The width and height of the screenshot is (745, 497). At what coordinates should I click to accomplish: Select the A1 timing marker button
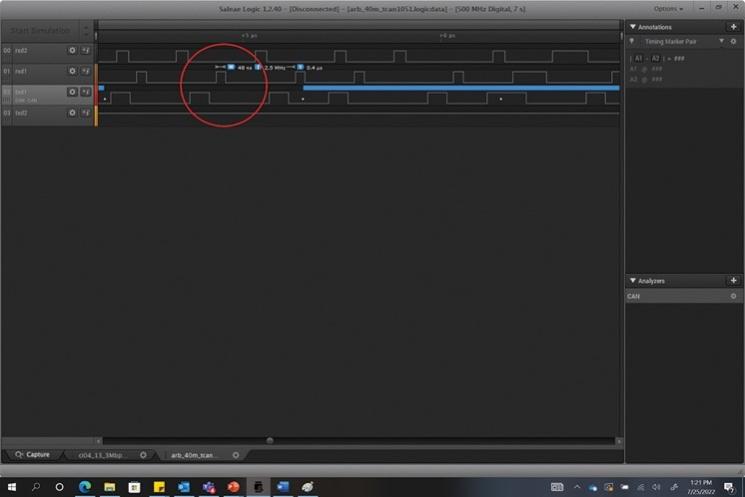tap(638, 58)
